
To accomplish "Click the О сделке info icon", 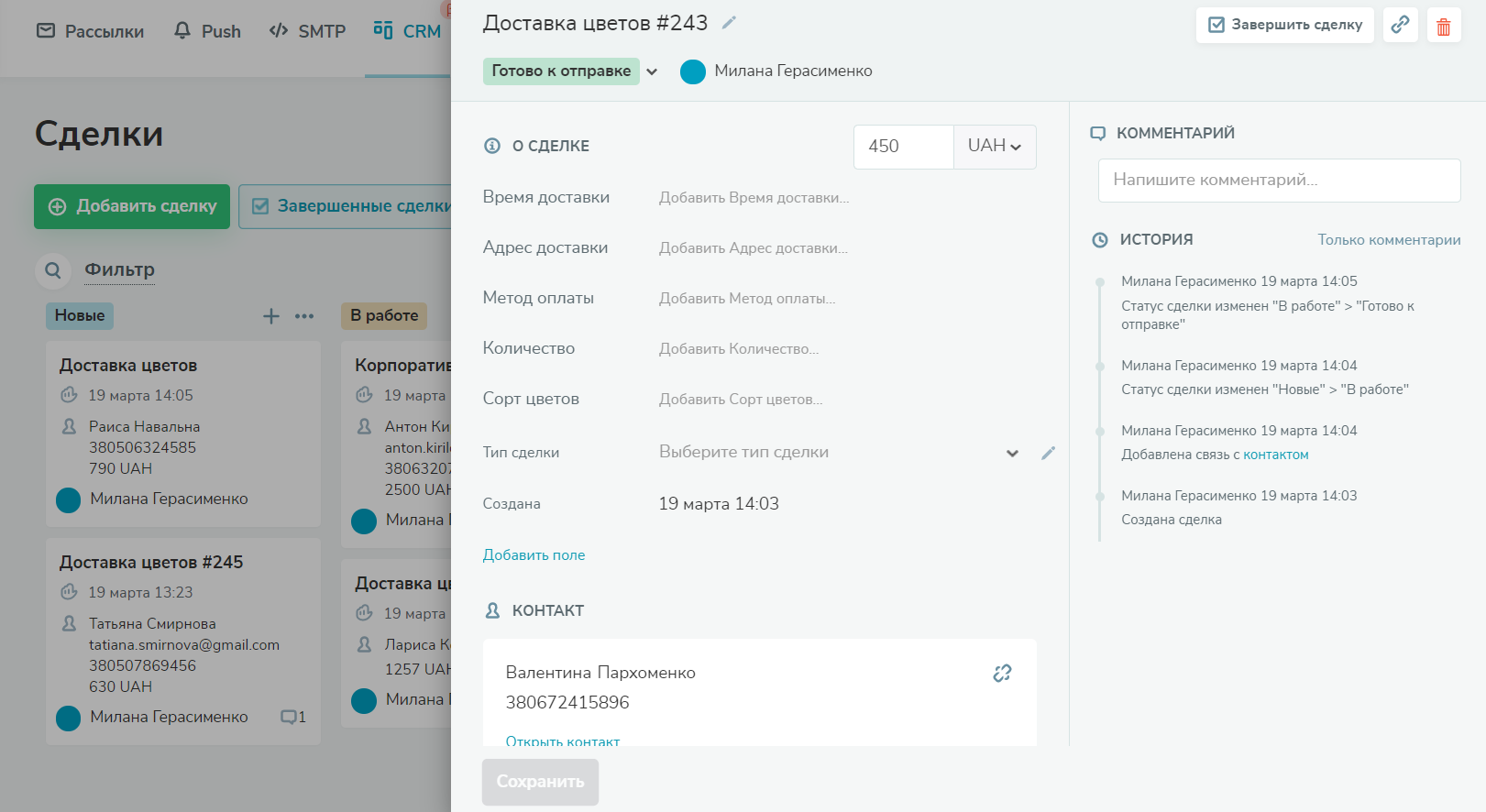I will [492, 146].
